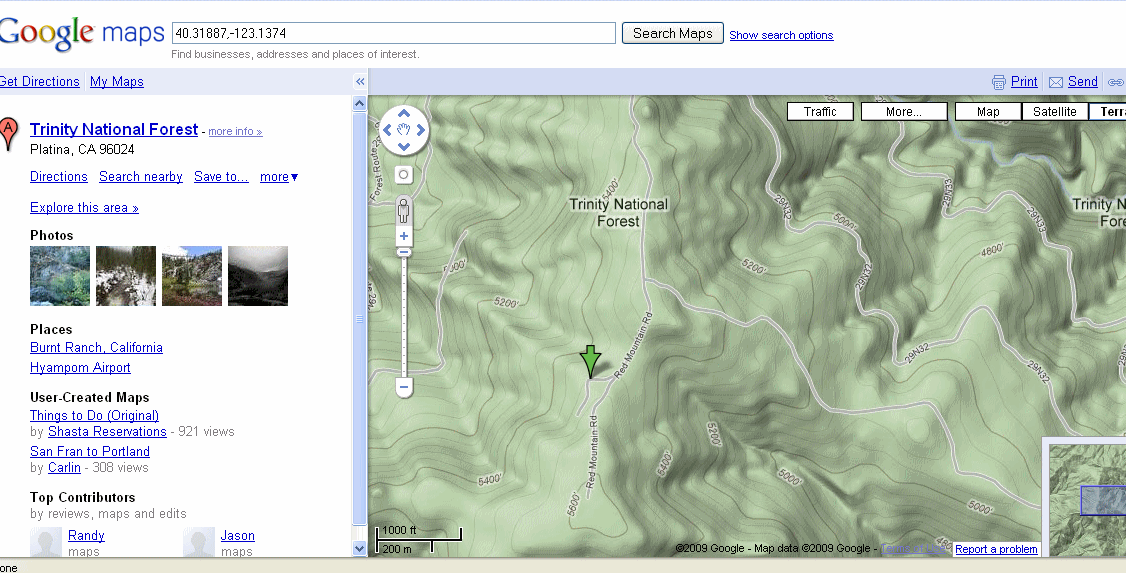Open the More... layers dropdown
Image resolution: width=1126 pixels, height=573 pixels.
[903, 112]
